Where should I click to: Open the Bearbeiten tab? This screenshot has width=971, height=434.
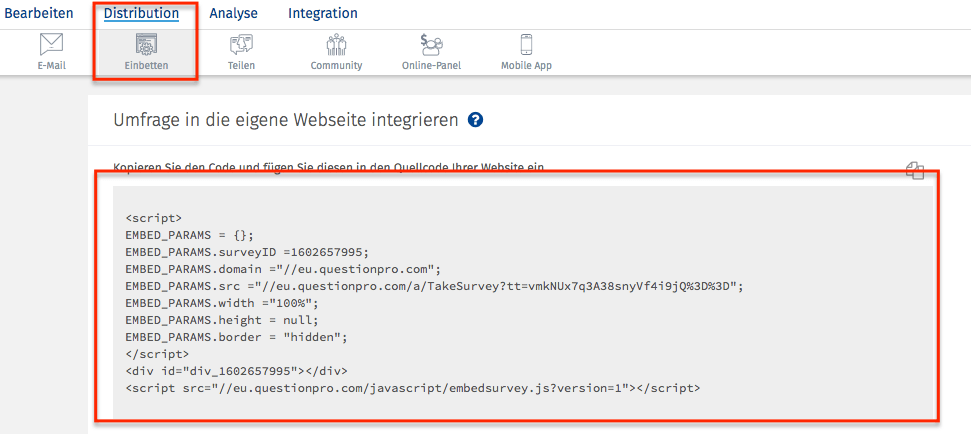(x=38, y=13)
